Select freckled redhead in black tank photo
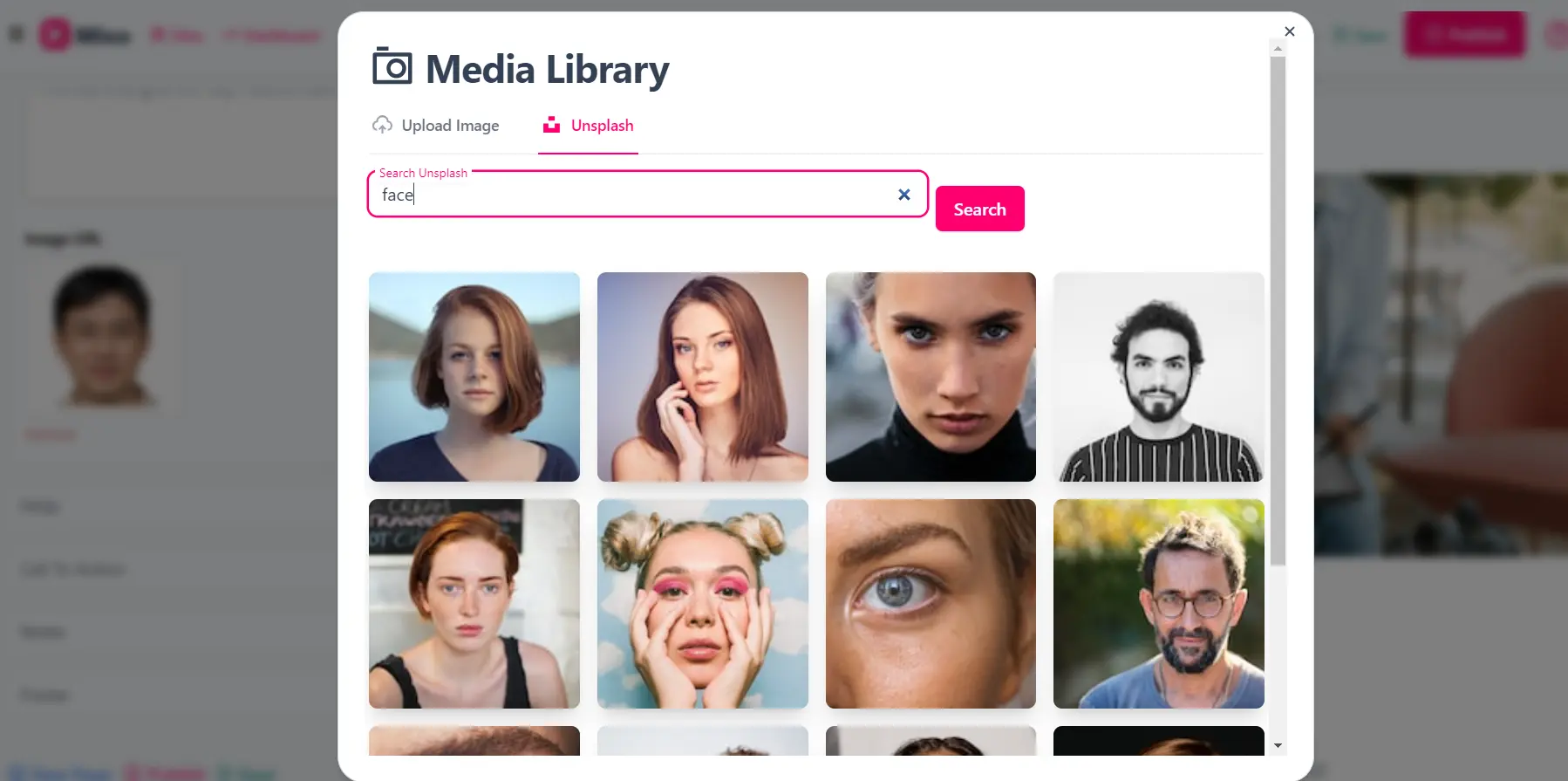Screen dimensions: 1568x781 coord(474,604)
